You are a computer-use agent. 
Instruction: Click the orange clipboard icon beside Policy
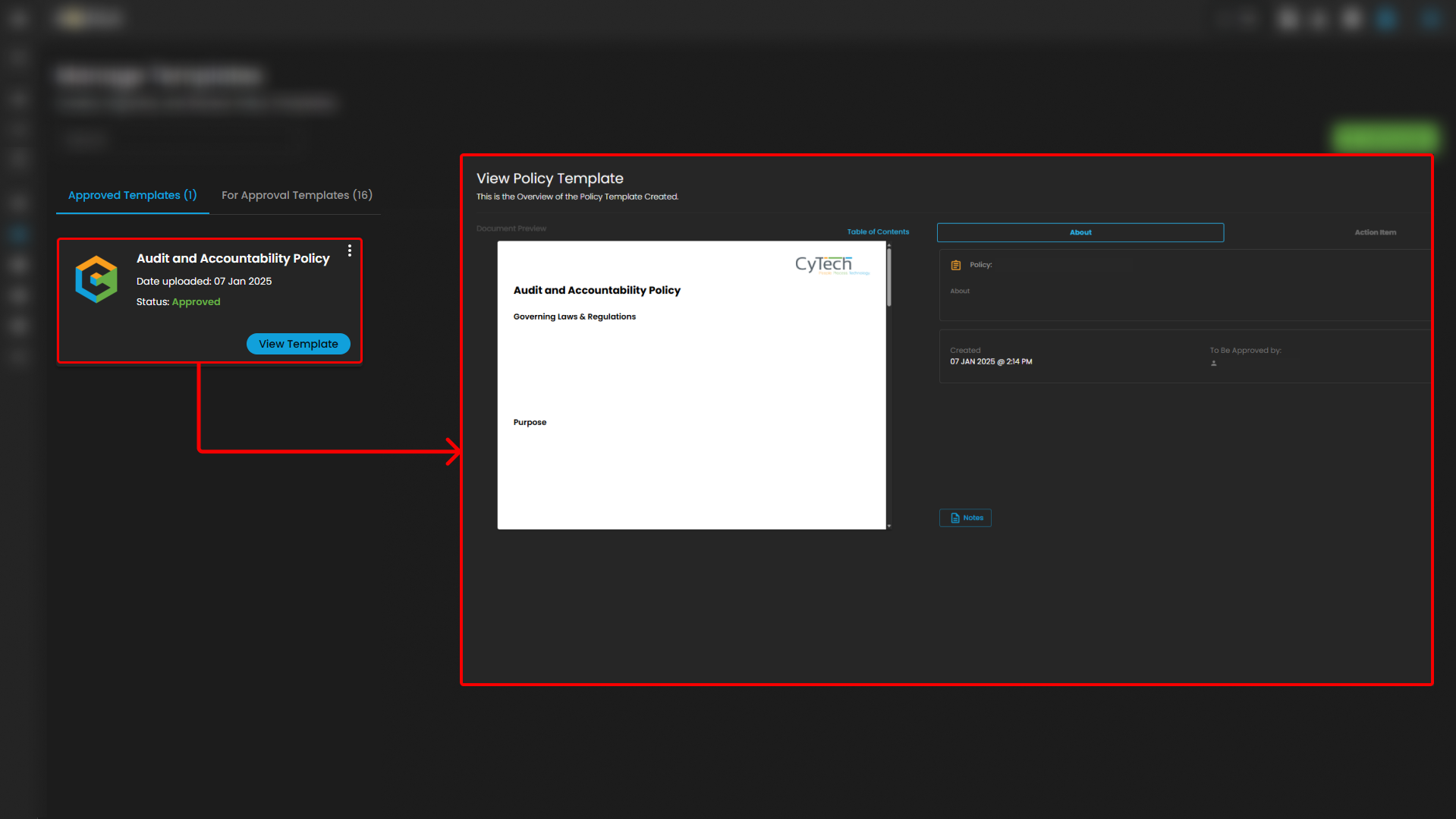click(x=955, y=265)
